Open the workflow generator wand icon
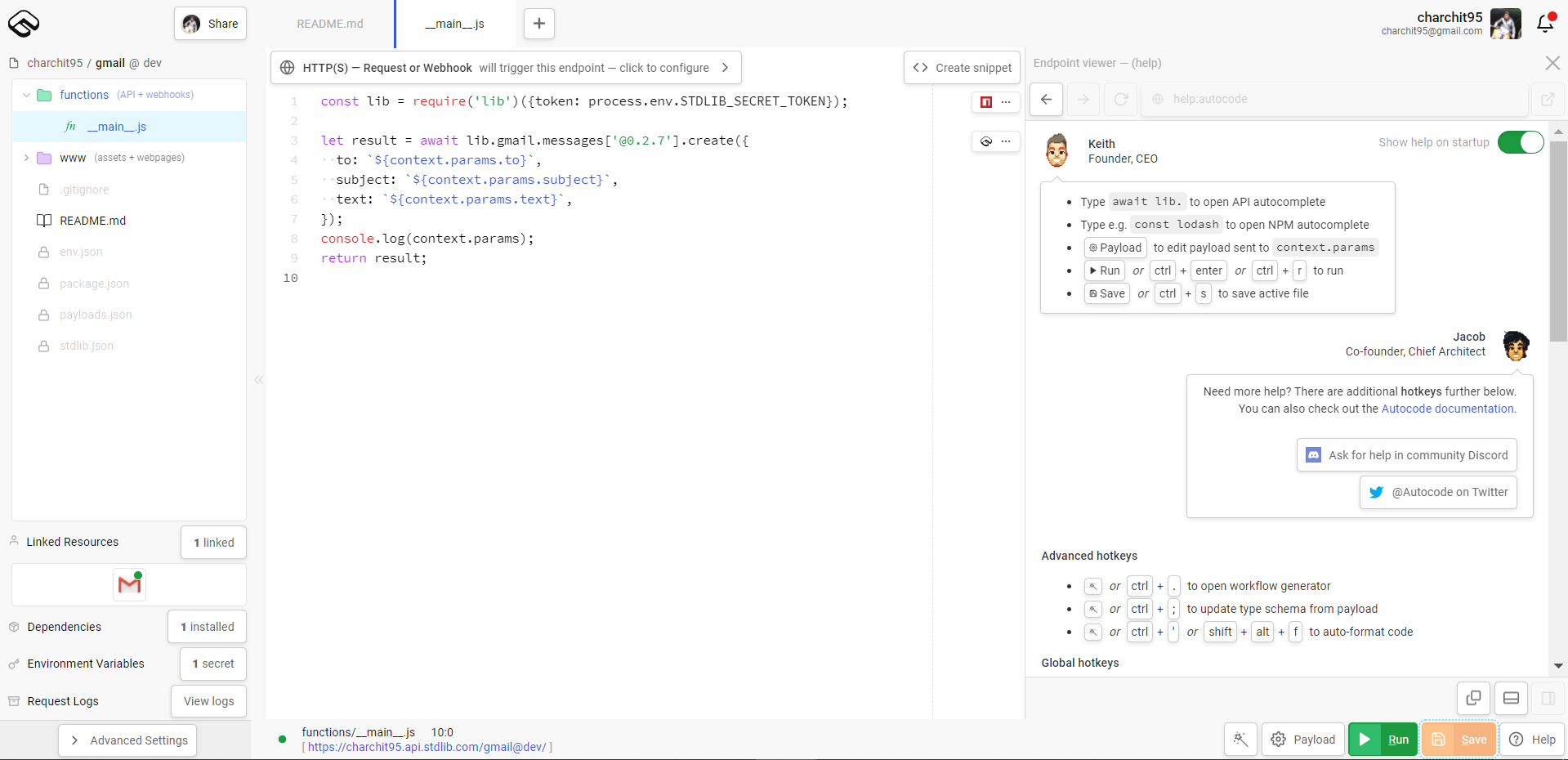Image resolution: width=1568 pixels, height=760 pixels. pyautogui.click(x=1240, y=740)
